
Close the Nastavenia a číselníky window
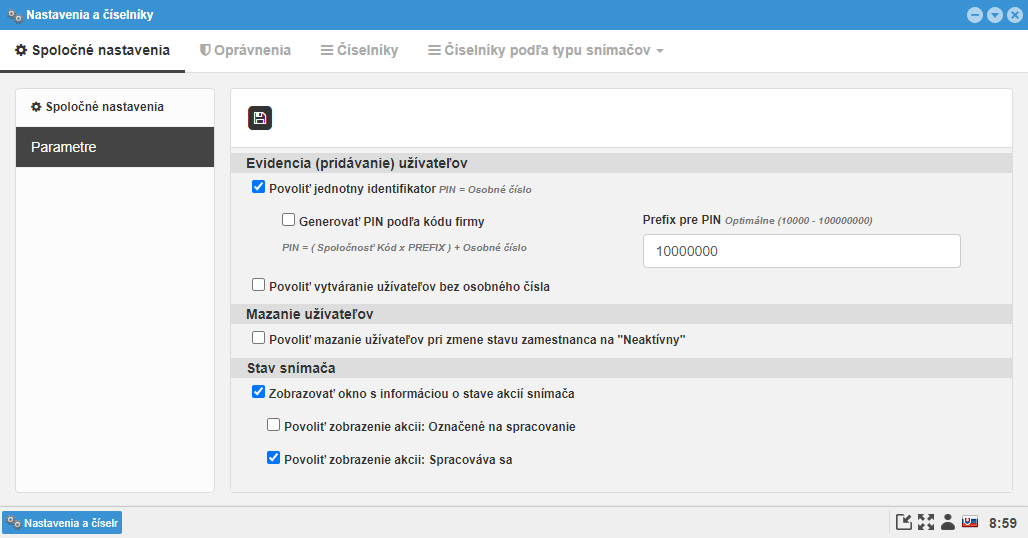(1014, 14)
